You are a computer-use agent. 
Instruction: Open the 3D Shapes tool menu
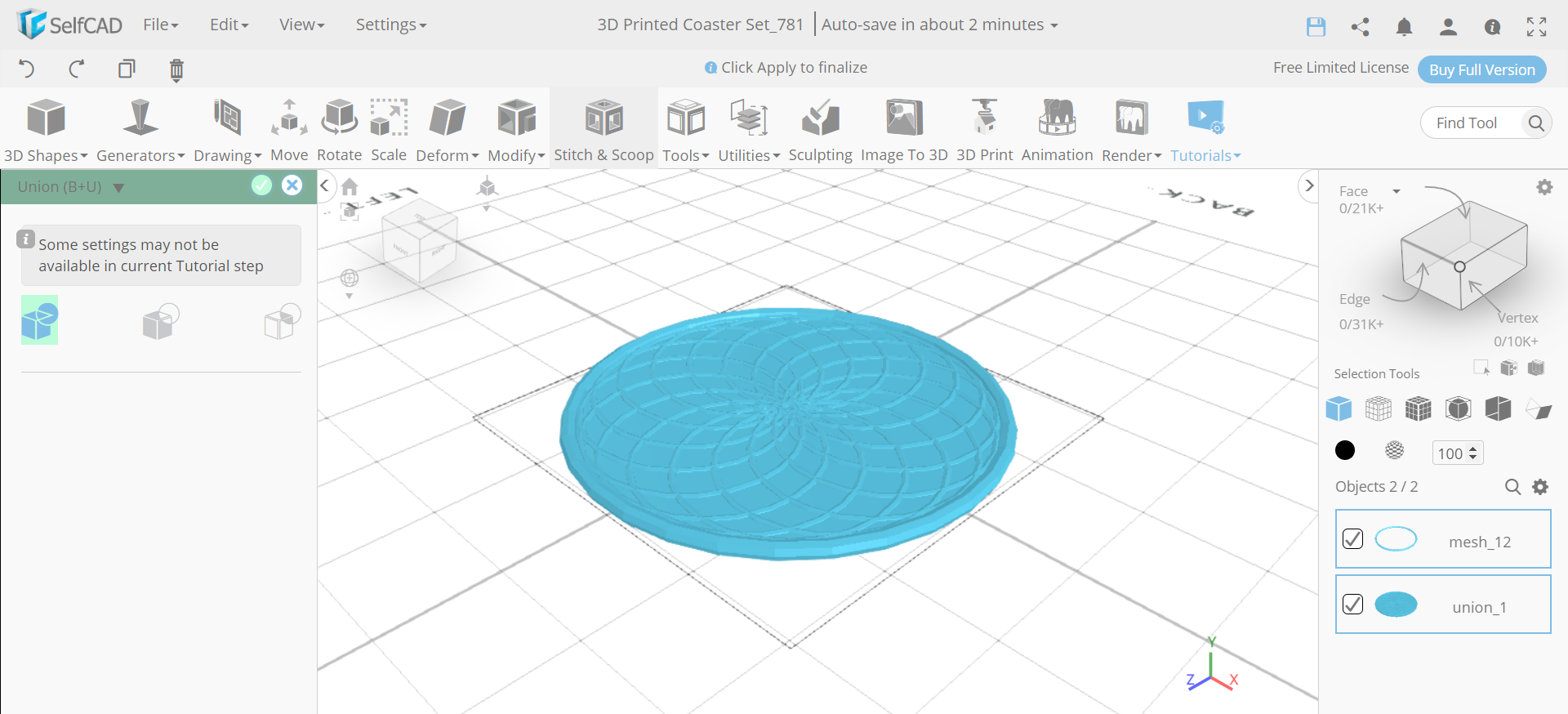tap(46, 130)
